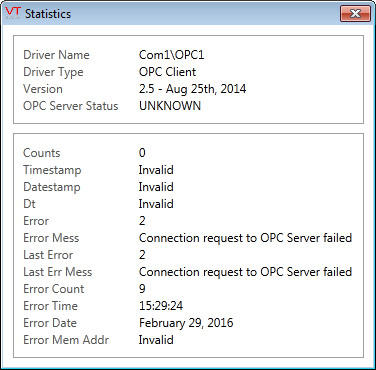Select the Dt value Invalid
Screen dimensions: 376x370
point(156,204)
